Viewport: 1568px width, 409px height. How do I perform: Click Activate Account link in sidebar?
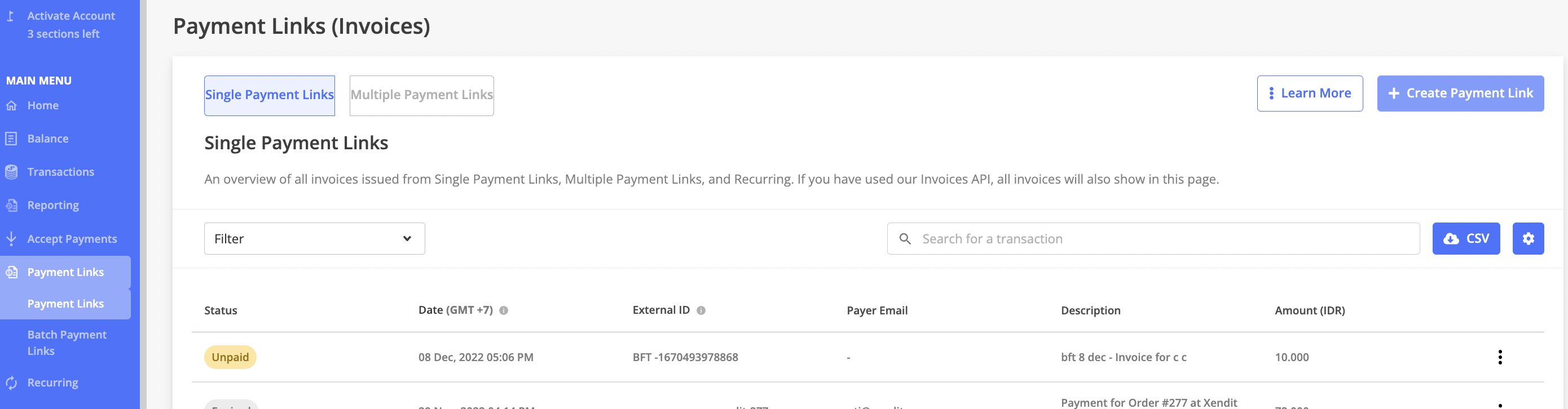(71, 16)
